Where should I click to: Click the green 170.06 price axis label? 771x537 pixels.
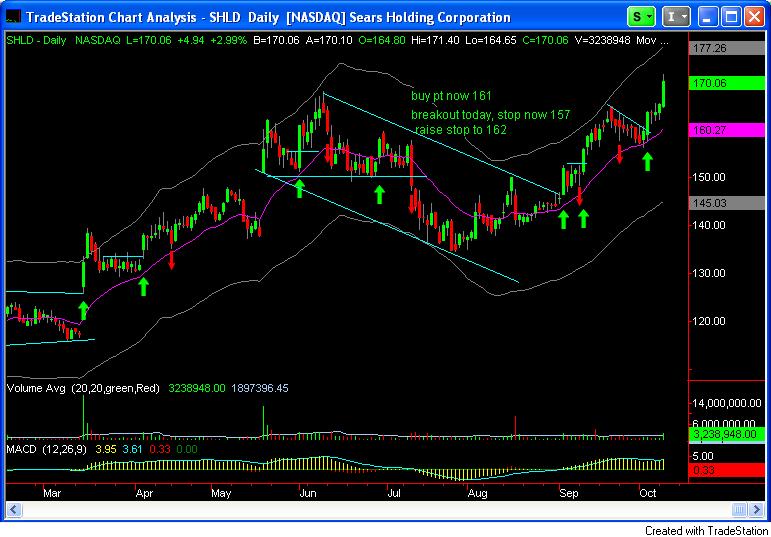(728, 83)
